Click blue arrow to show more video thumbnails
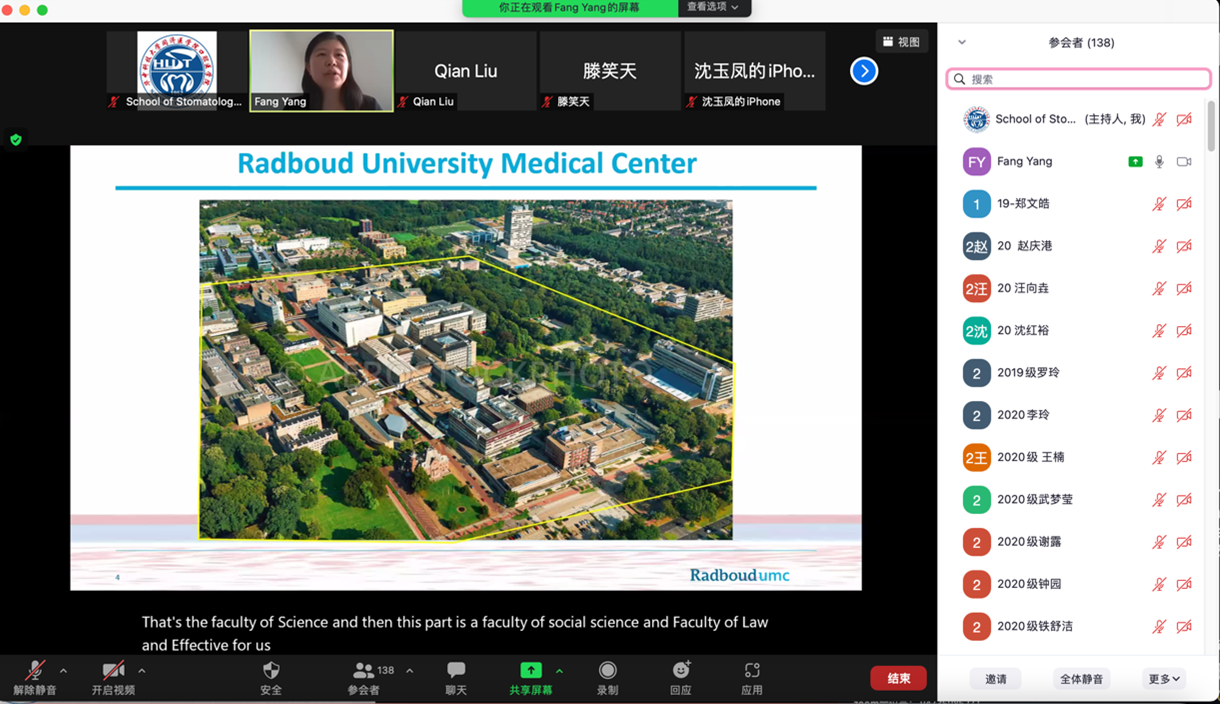This screenshot has height=704, width=1220. click(864, 71)
